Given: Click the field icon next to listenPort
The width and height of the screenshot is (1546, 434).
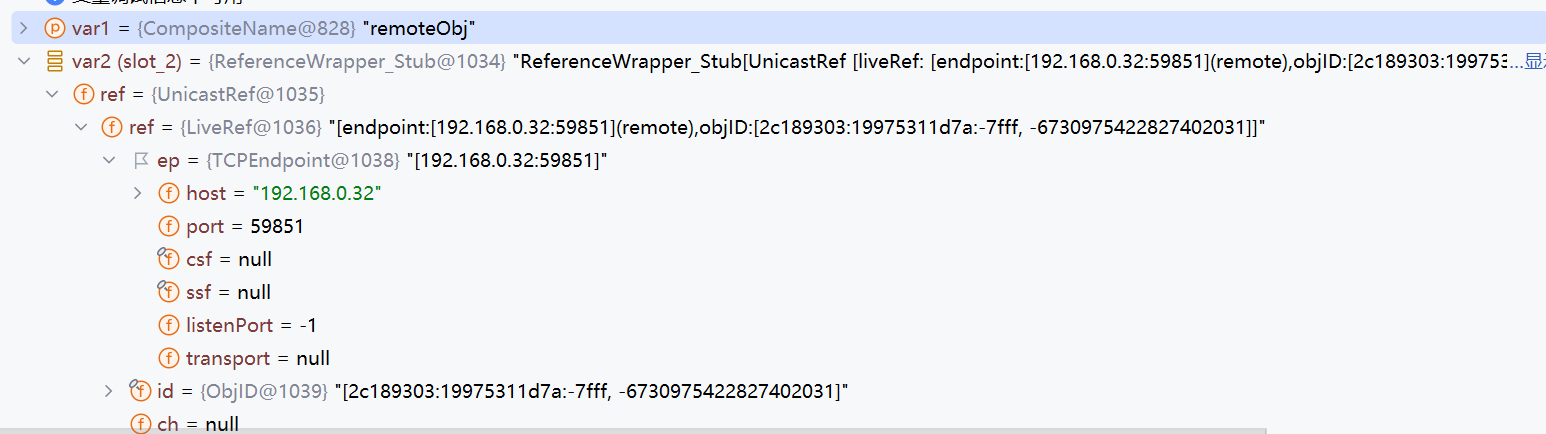Looking at the screenshot, I should pyautogui.click(x=168, y=325).
